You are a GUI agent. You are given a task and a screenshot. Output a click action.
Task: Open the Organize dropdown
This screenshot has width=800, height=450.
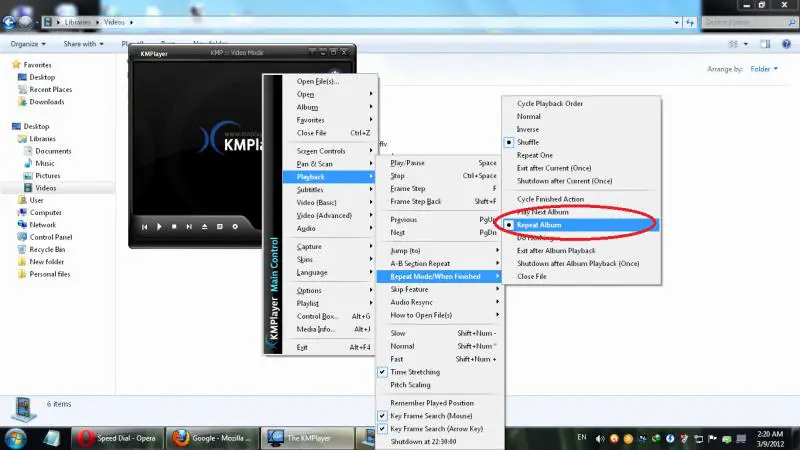click(x=28, y=44)
